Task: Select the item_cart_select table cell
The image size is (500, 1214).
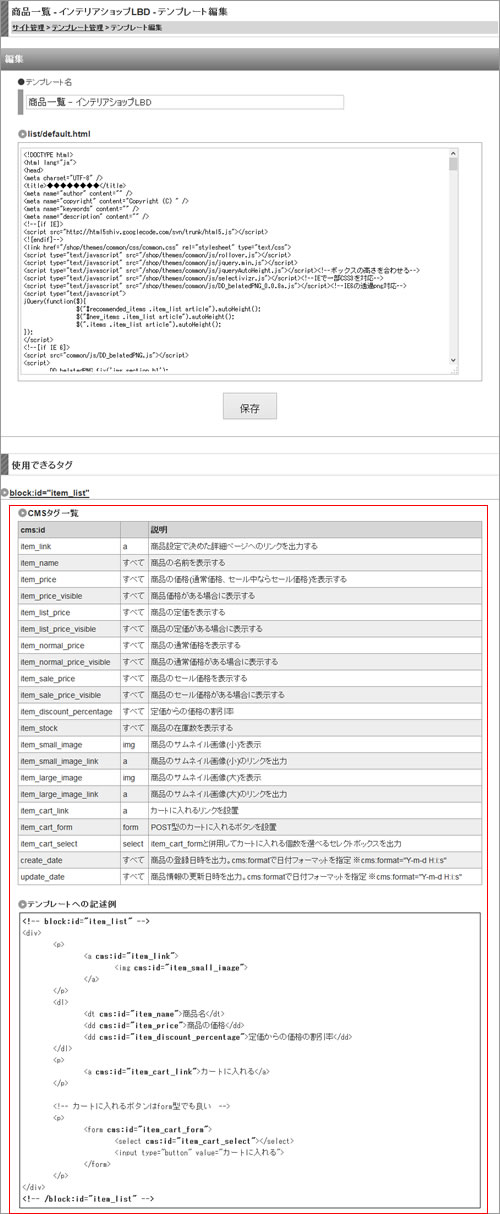Action: click(69, 843)
